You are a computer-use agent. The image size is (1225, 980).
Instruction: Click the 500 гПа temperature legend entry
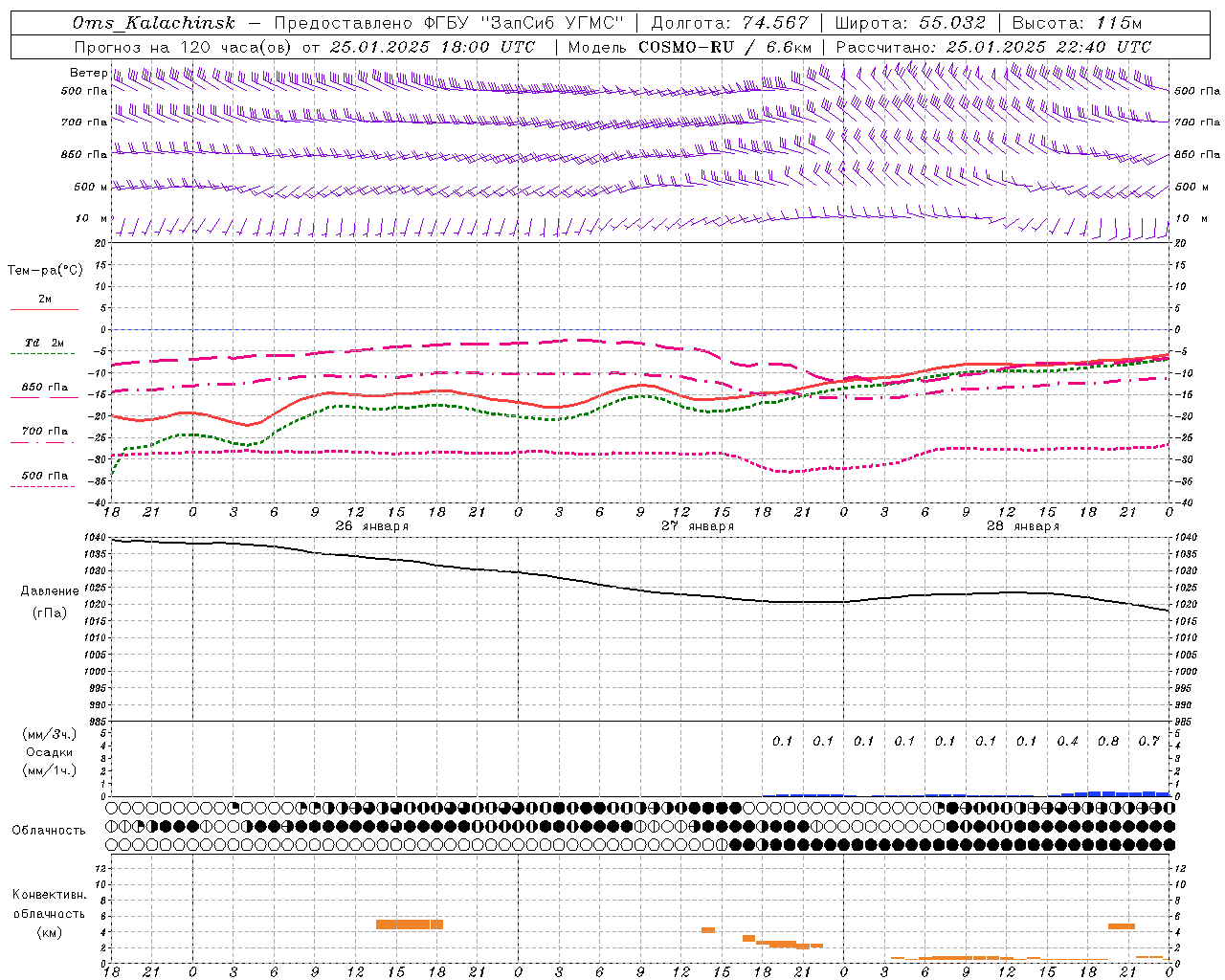tap(45, 476)
